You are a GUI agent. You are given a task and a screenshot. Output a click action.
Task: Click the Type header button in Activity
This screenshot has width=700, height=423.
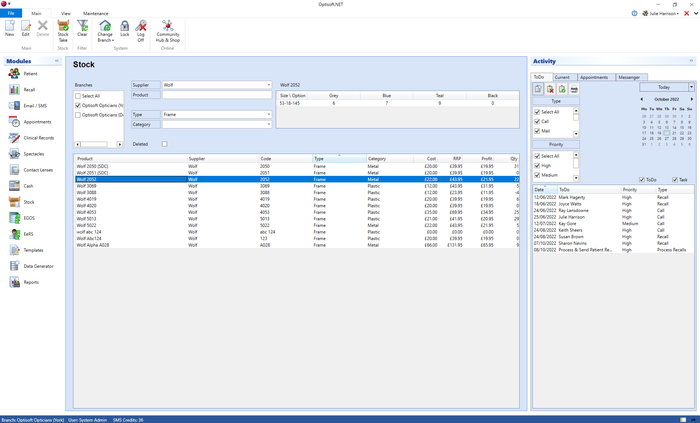tap(556, 101)
